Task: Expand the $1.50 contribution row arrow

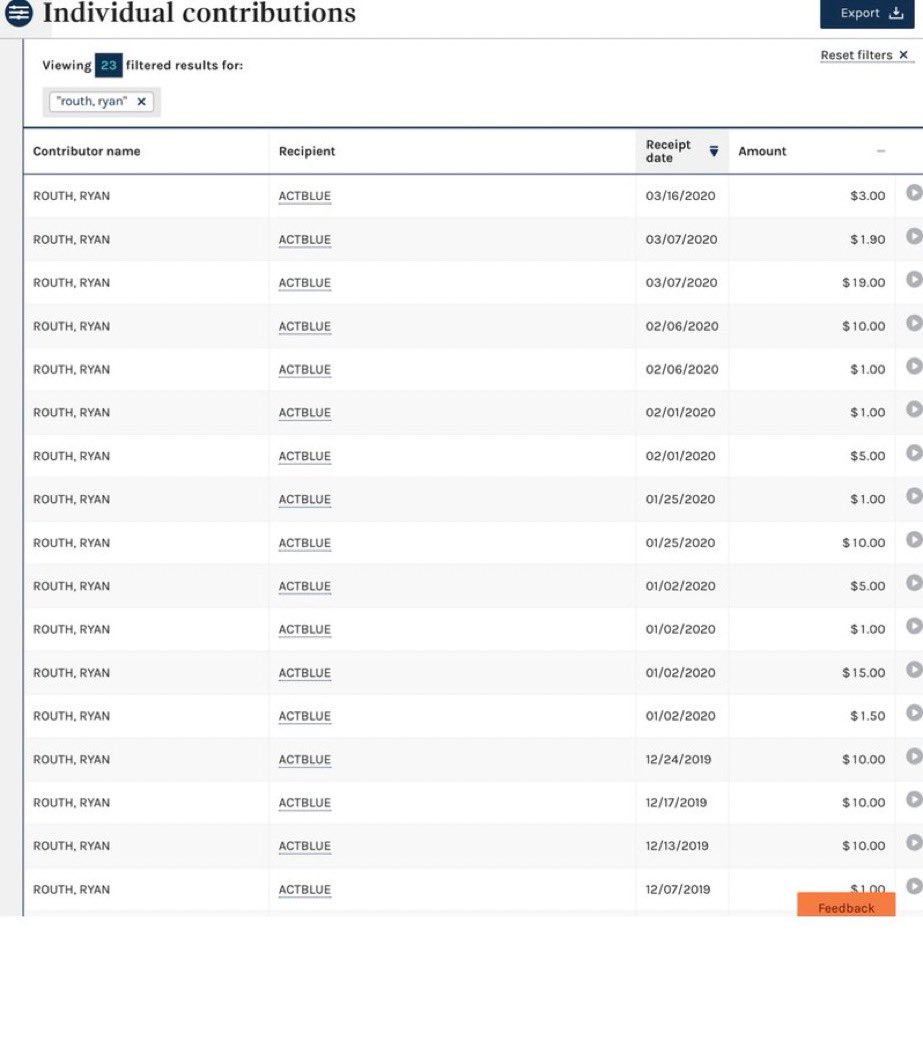Action: tap(914, 712)
